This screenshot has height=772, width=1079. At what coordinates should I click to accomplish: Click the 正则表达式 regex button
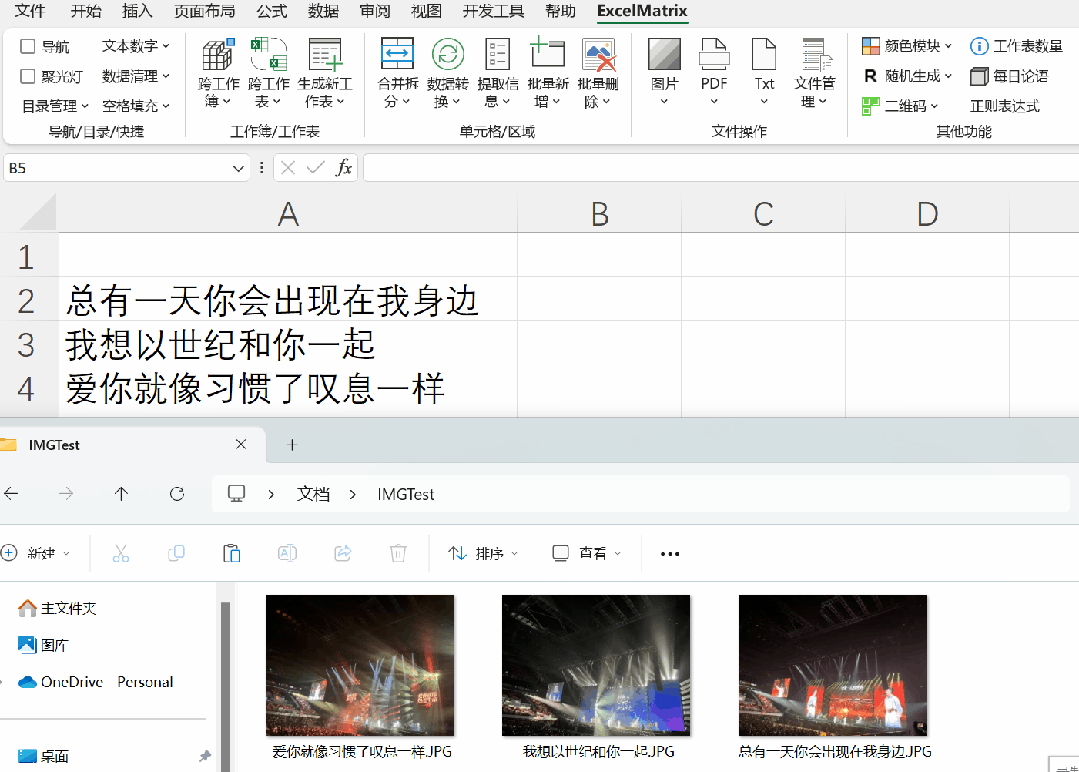(1004, 106)
